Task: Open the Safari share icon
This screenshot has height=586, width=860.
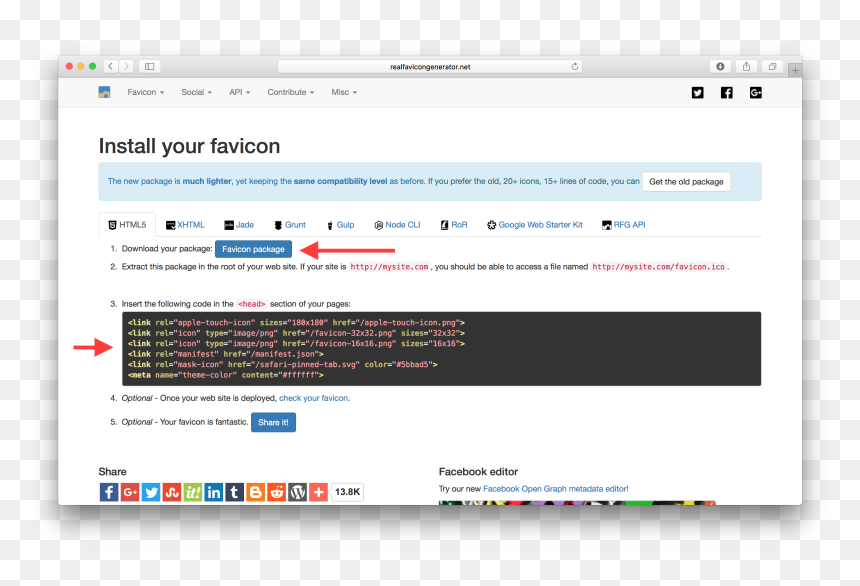Action: pyautogui.click(x=746, y=66)
